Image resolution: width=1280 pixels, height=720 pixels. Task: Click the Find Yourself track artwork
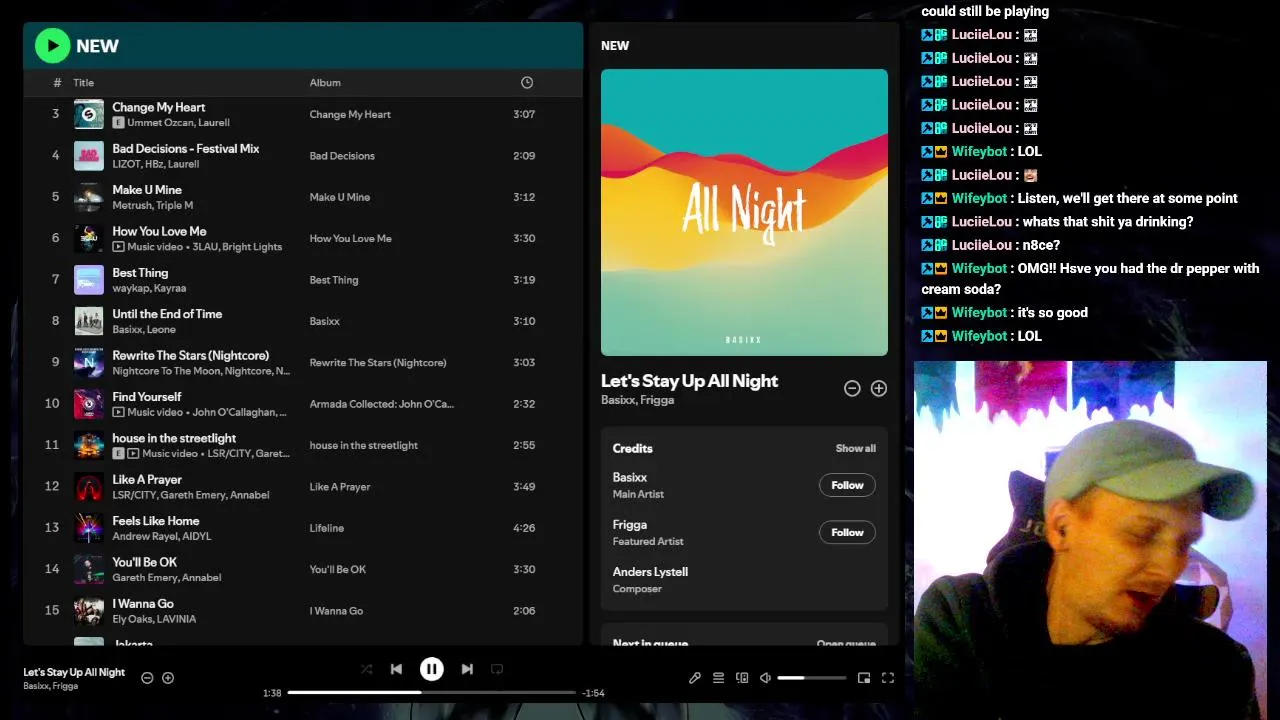point(89,404)
